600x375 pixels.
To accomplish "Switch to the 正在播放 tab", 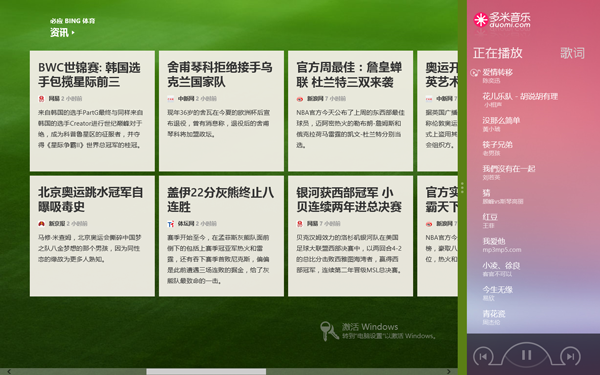I will (x=498, y=53).
